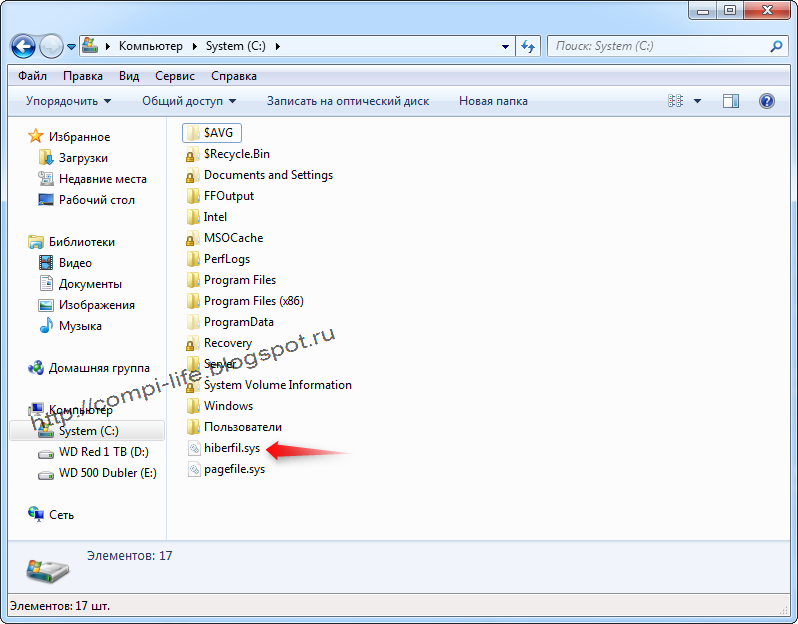Click the locked folder icon next to MSOCache
Screen dimensions: 798x624
pyautogui.click(x=192, y=238)
